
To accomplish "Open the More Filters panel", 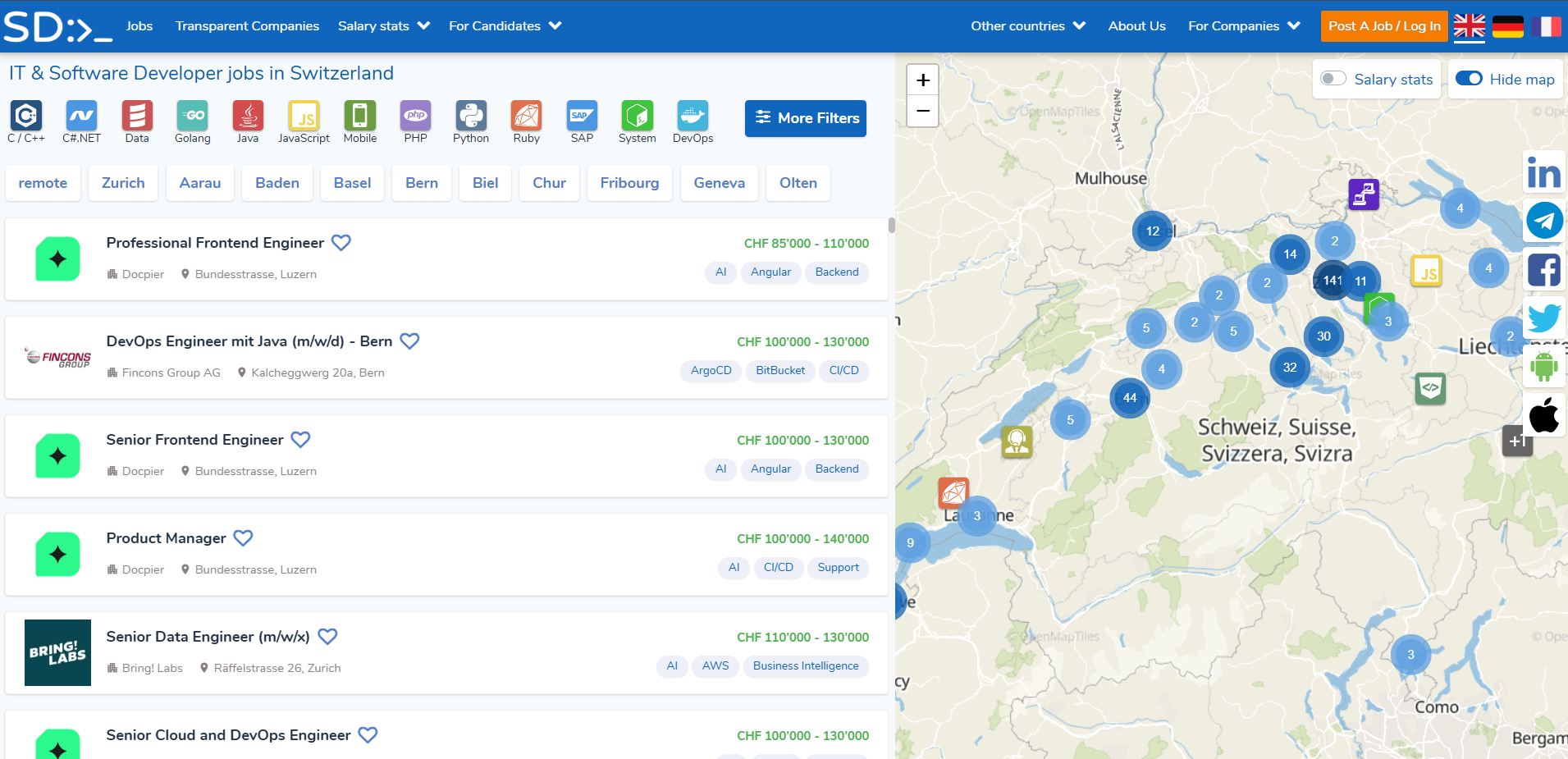I will coord(806,118).
